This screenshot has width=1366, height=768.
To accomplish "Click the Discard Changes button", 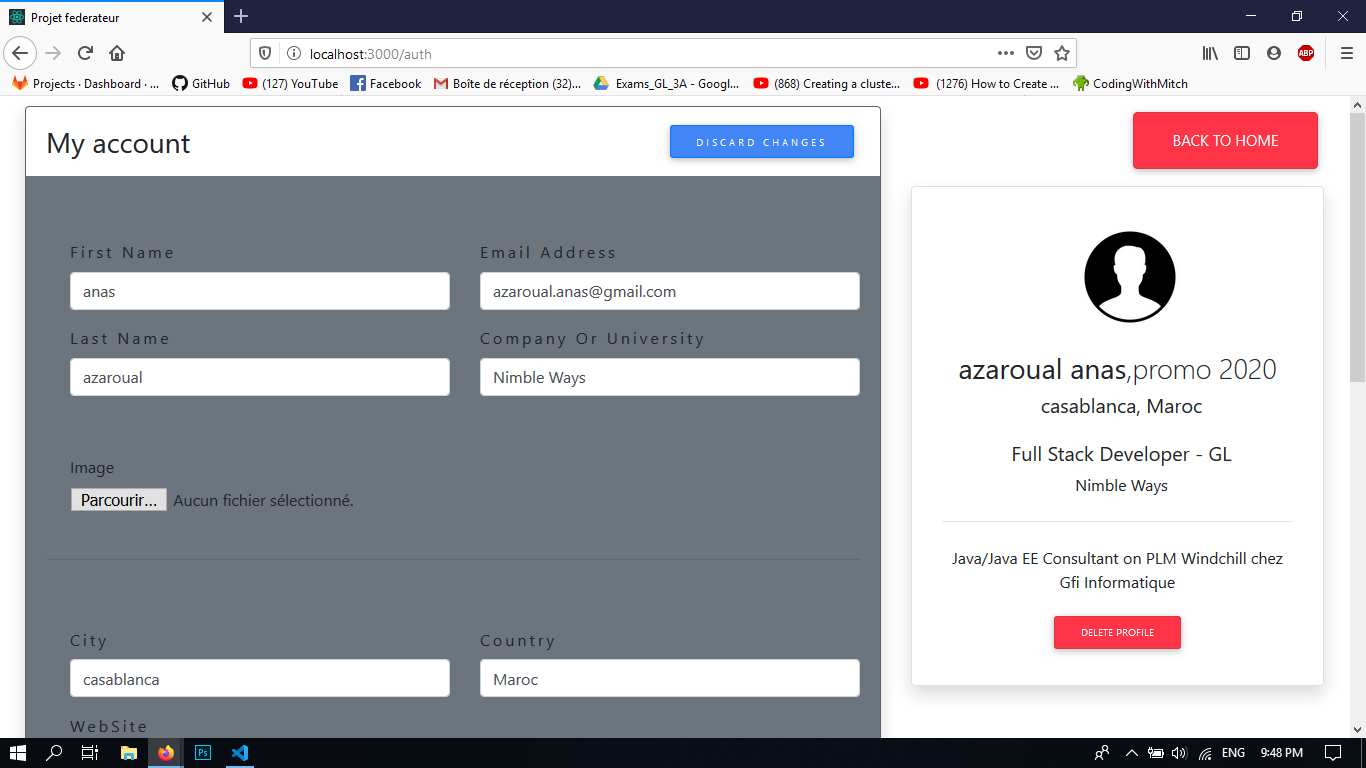I will tap(762, 142).
